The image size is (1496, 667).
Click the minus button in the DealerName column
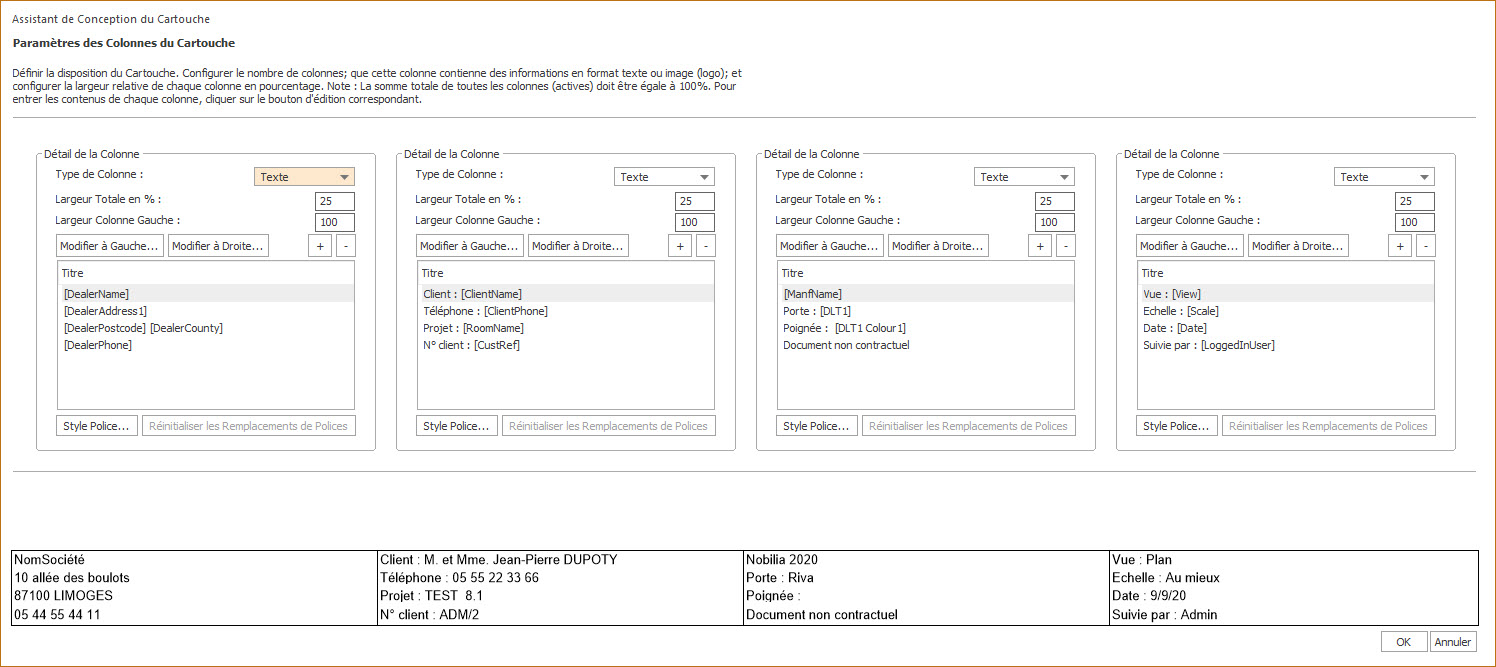(x=344, y=246)
